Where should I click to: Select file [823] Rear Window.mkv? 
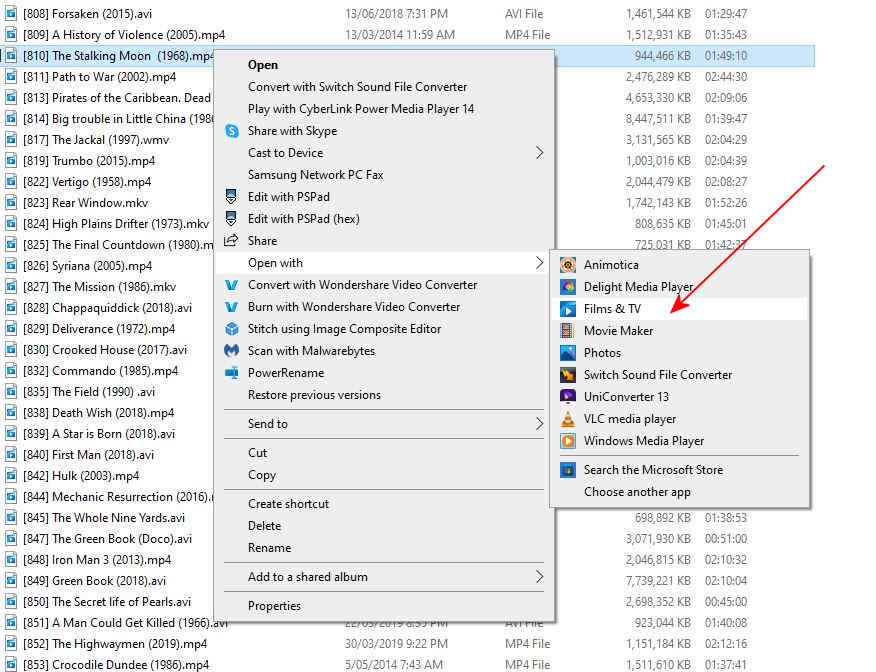[85, 203]
